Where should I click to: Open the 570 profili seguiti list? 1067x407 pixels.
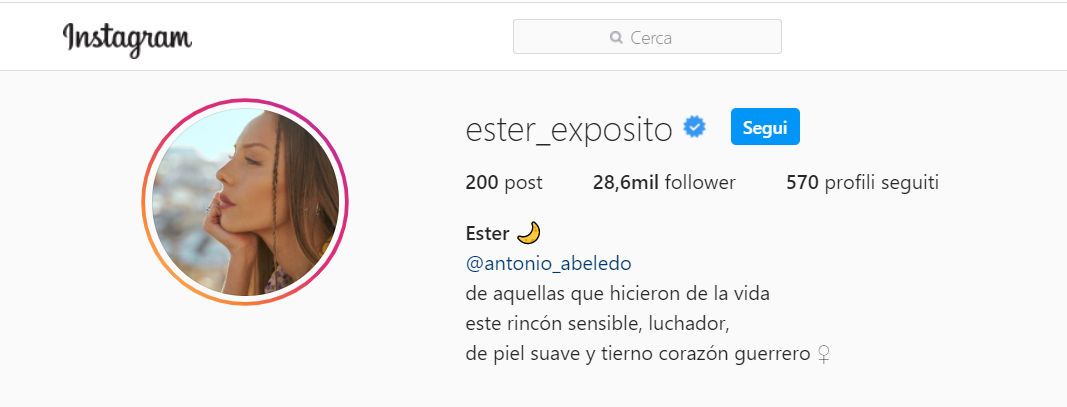click(862, 182)
